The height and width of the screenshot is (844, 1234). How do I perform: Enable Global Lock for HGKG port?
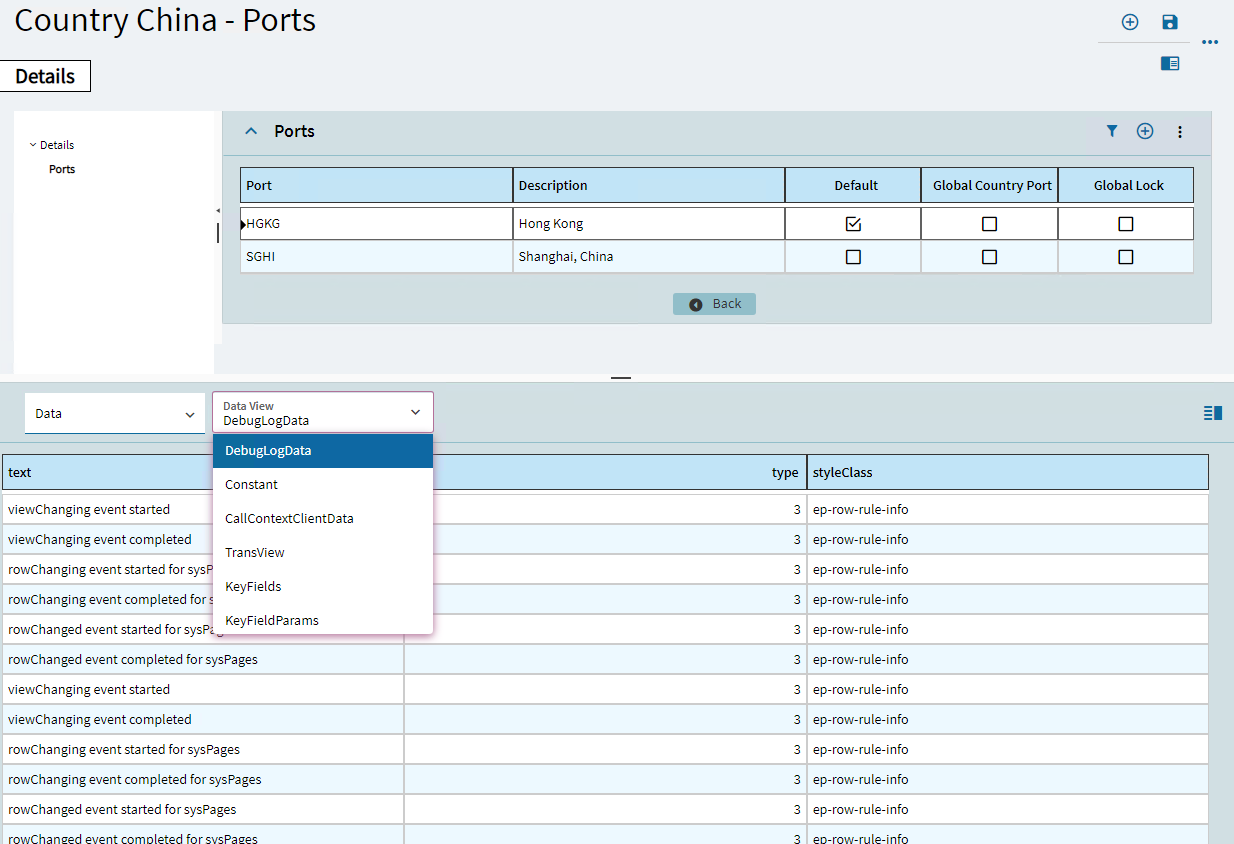point(1125,224)
